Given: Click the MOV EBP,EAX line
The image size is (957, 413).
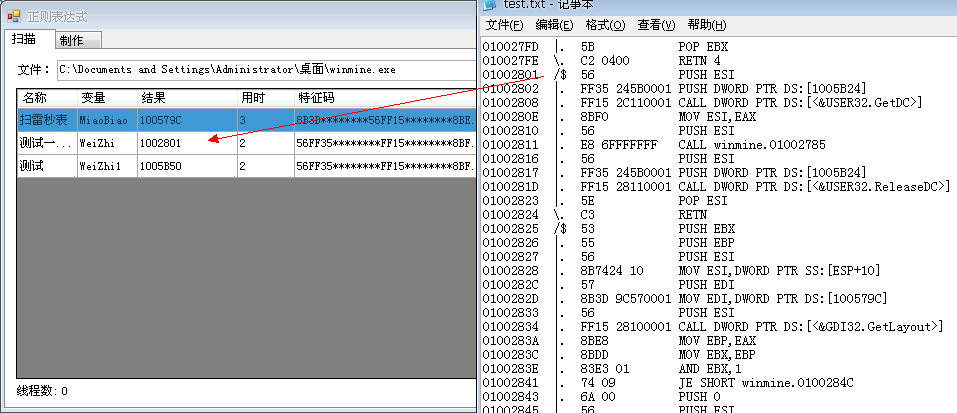Looking at the screenshot, I should [619, 341].
